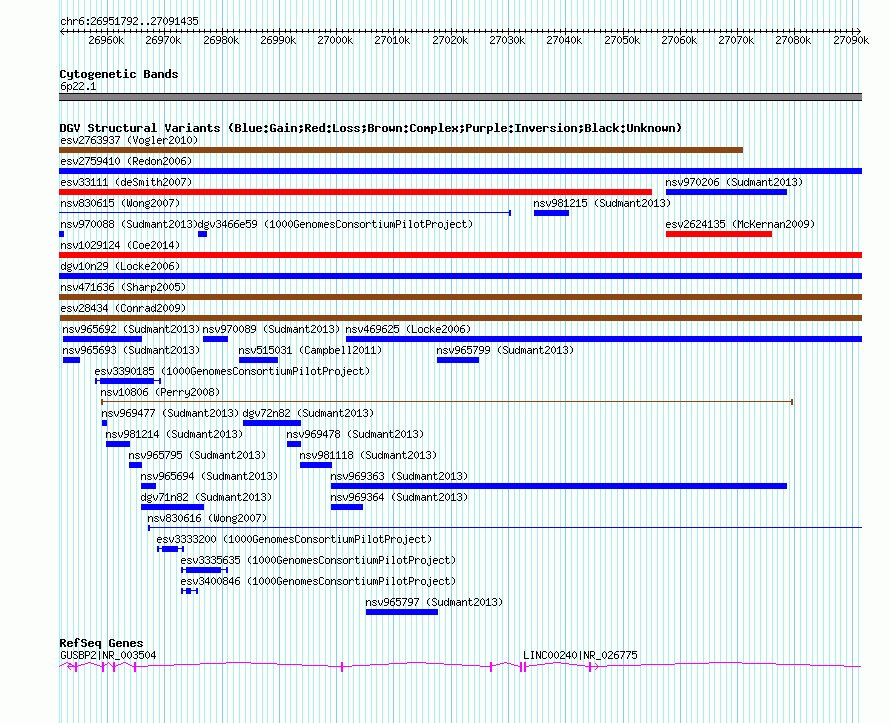This screenshot has height=723, width=890.
Task: Select the red esv33111 loss bar
Action: [x=355, y=192]
